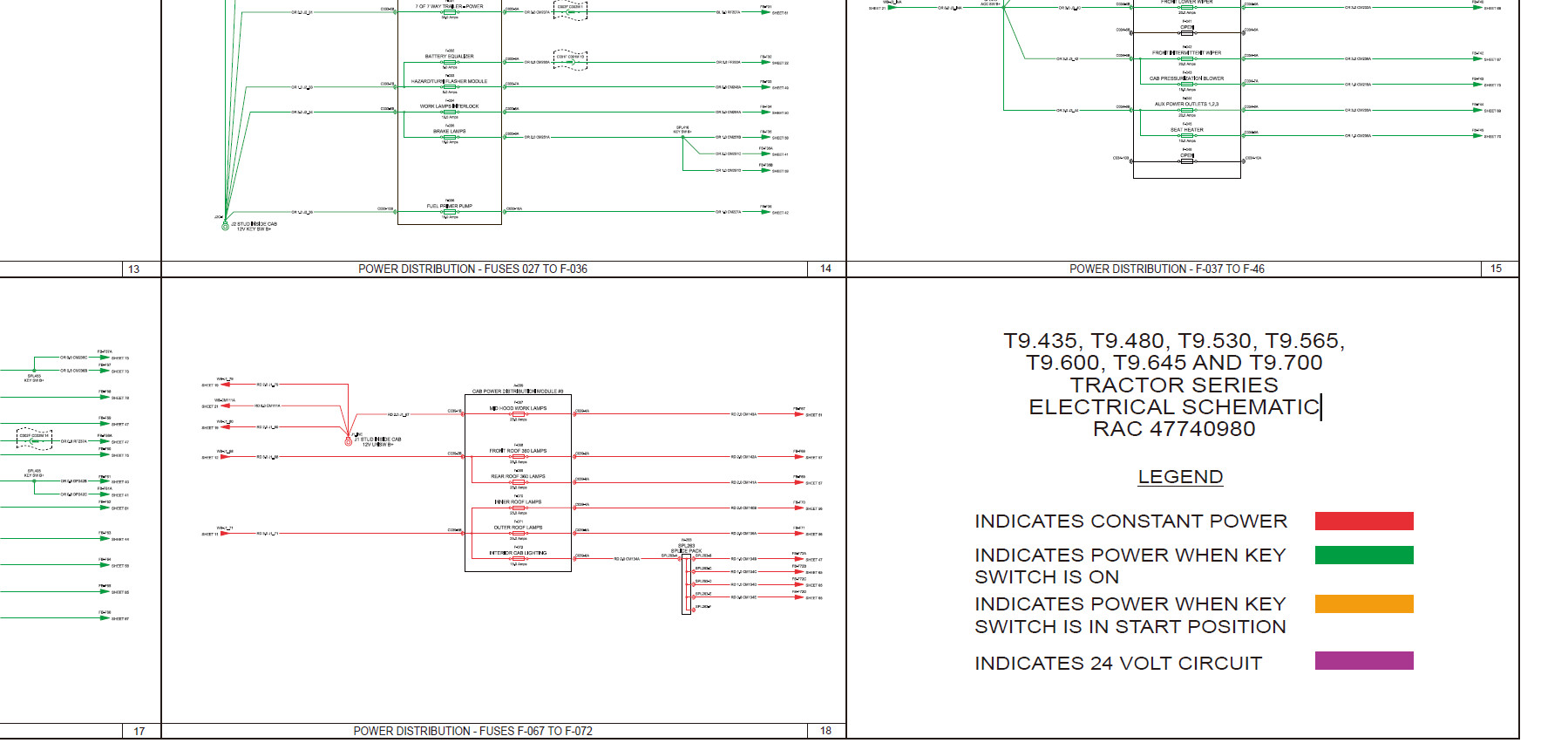Select the underlined LEGEND heading
The width and height of the screenshot is (1568, 743).
[1180, 477]
